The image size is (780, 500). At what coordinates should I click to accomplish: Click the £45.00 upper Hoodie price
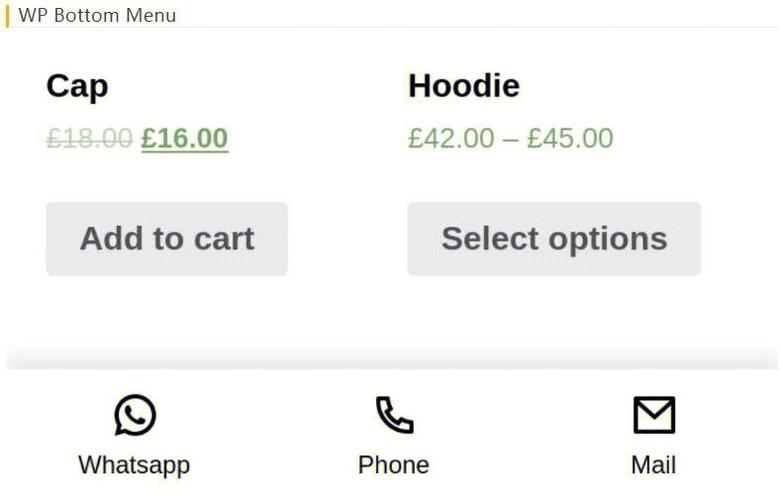click(x=570, y=138)
